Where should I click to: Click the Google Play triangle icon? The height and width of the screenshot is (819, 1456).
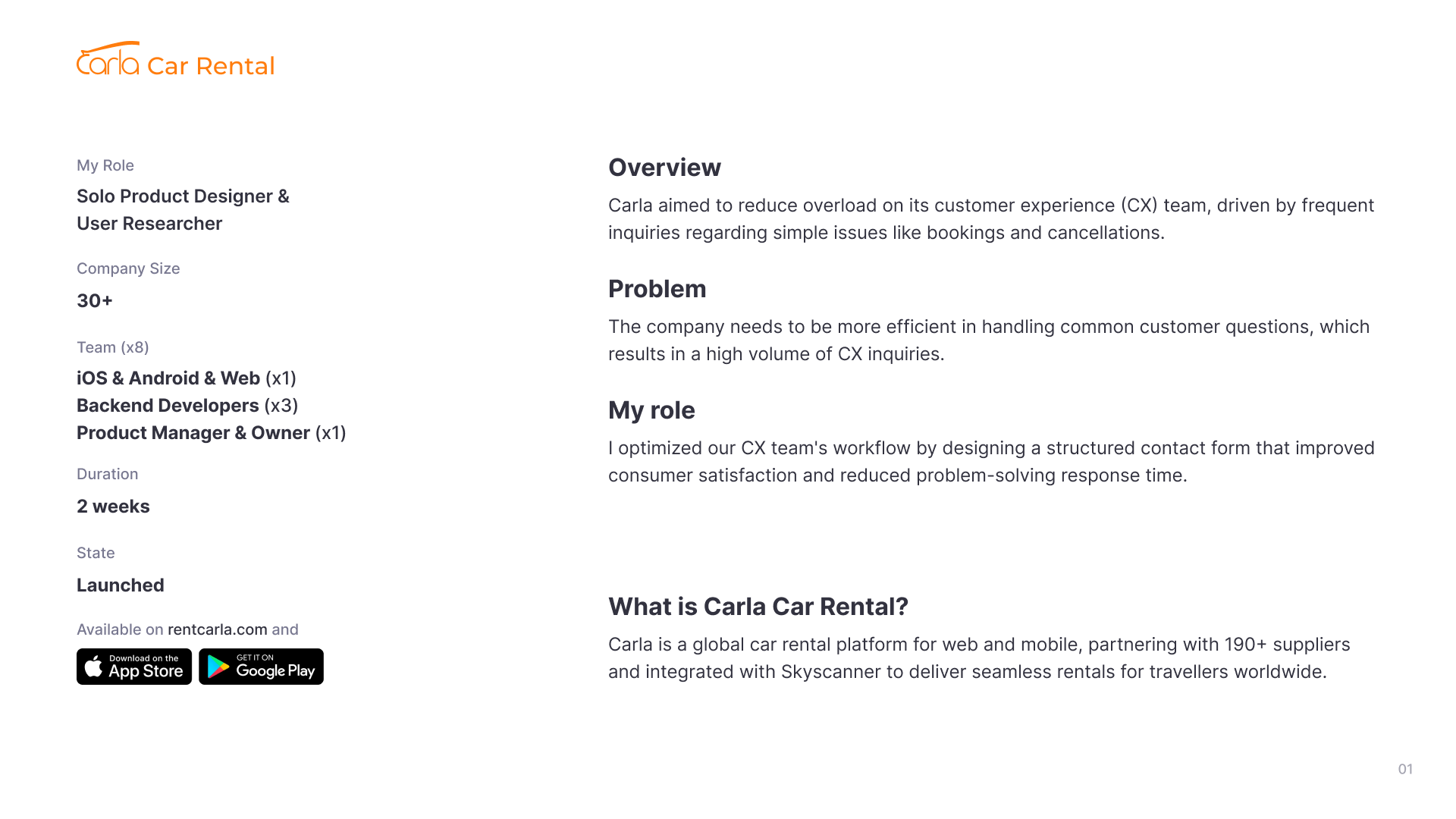218,667
